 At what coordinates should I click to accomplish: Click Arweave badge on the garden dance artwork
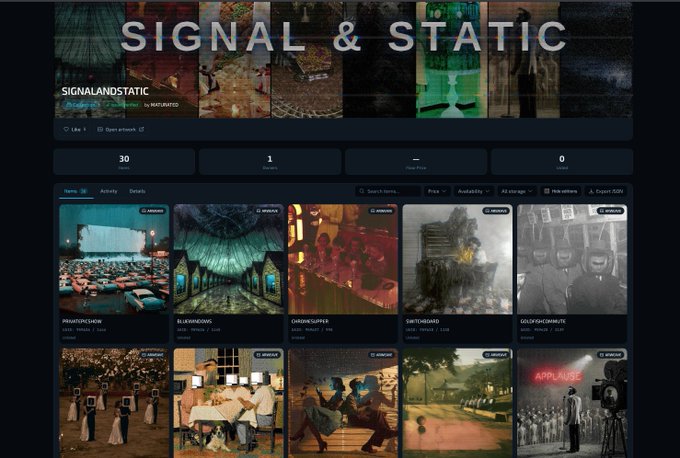tap(152, 355)
